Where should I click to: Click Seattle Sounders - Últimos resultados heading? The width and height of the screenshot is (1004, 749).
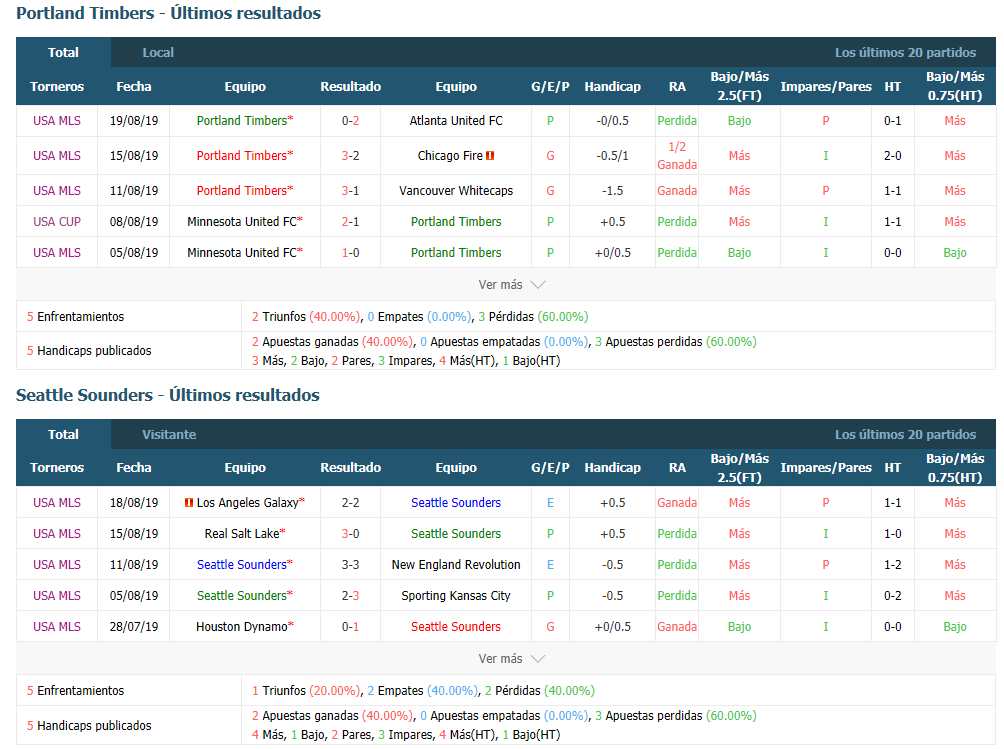168,395
